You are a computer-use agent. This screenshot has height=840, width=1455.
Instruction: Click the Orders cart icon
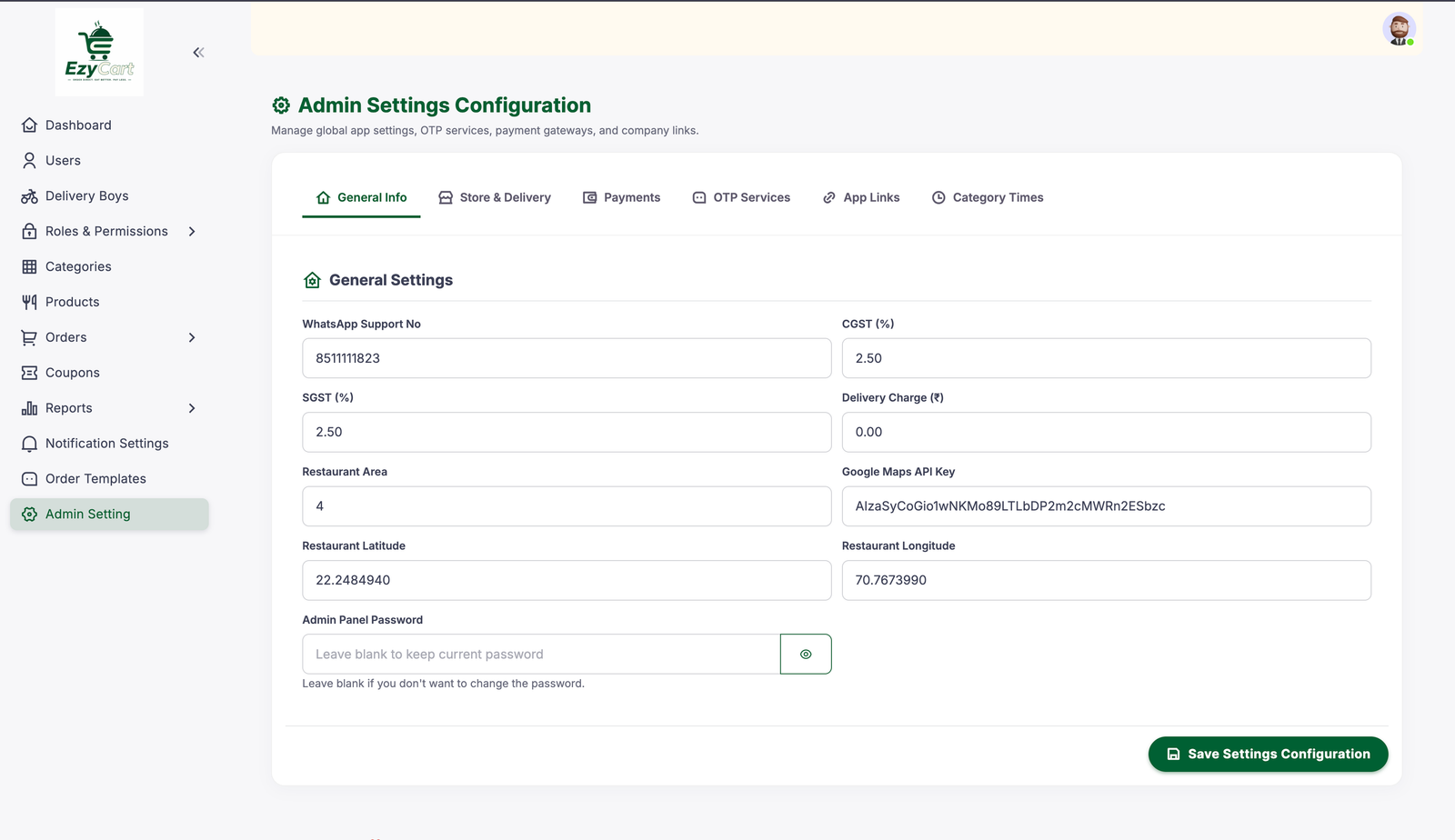click(x=29, y=338)
